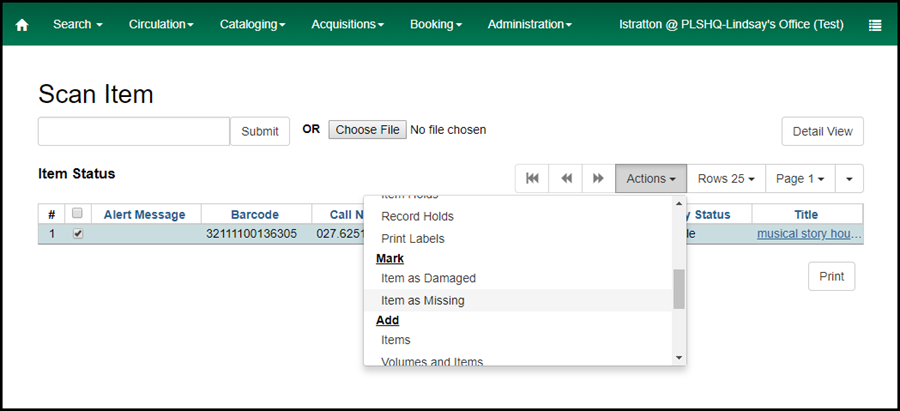Click the Print button
Image resolution: width=900 pixels, height=411 pixels.
(x=832, y=276)
